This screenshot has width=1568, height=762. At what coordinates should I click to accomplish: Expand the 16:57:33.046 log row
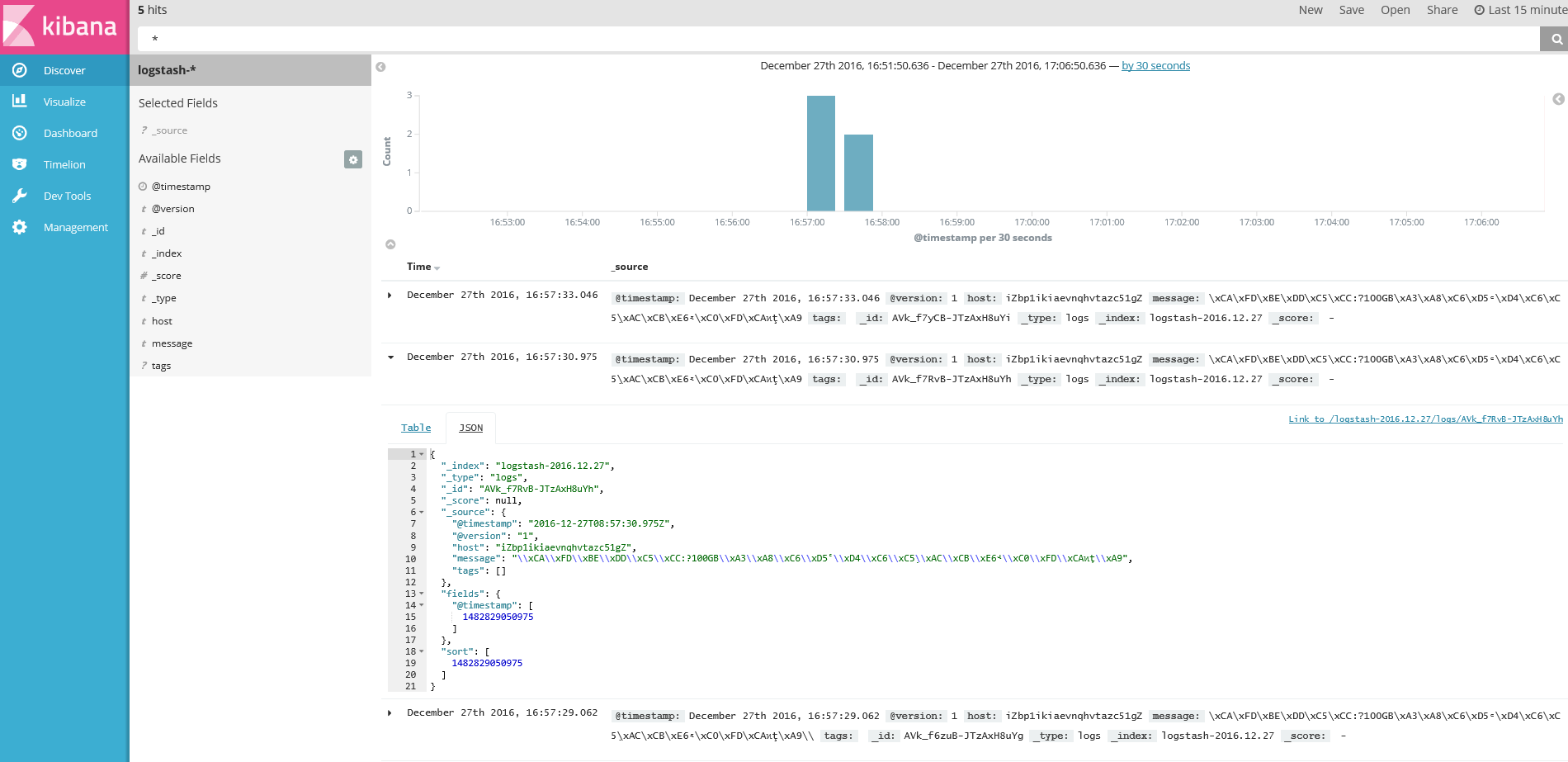pos(390,295)
